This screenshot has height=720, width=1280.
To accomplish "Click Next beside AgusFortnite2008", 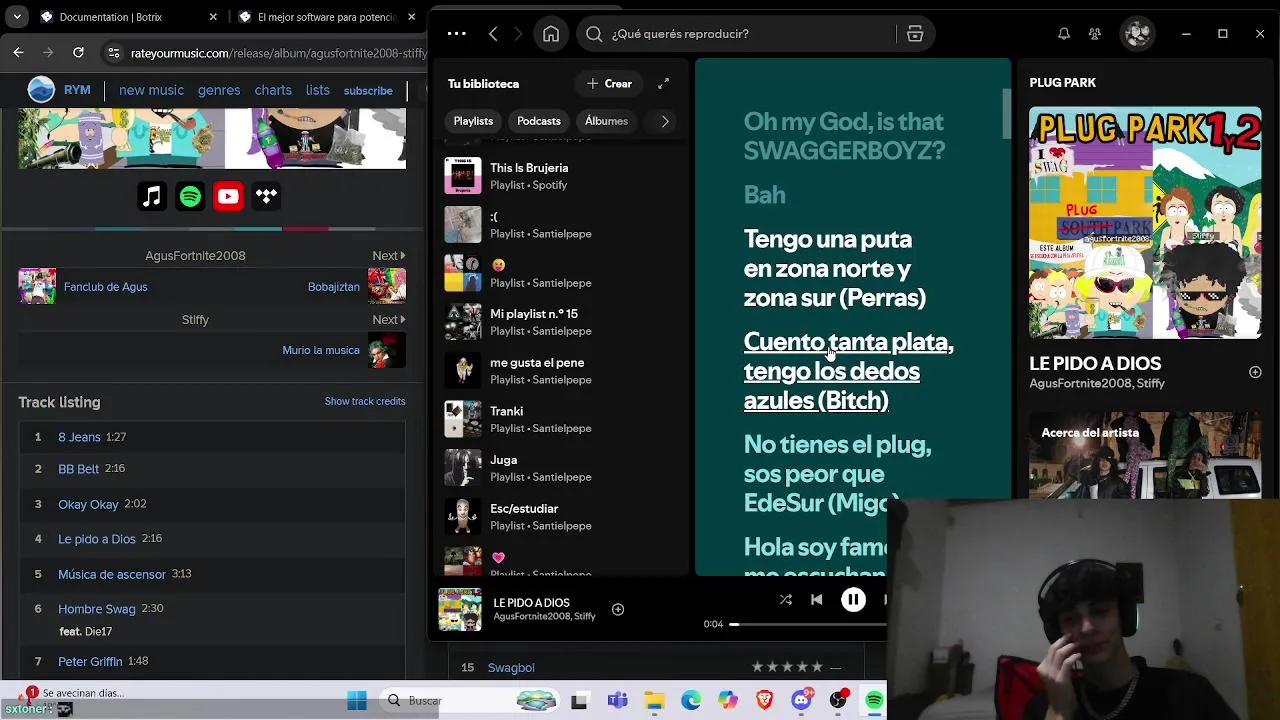I will [x=388, y=256].
